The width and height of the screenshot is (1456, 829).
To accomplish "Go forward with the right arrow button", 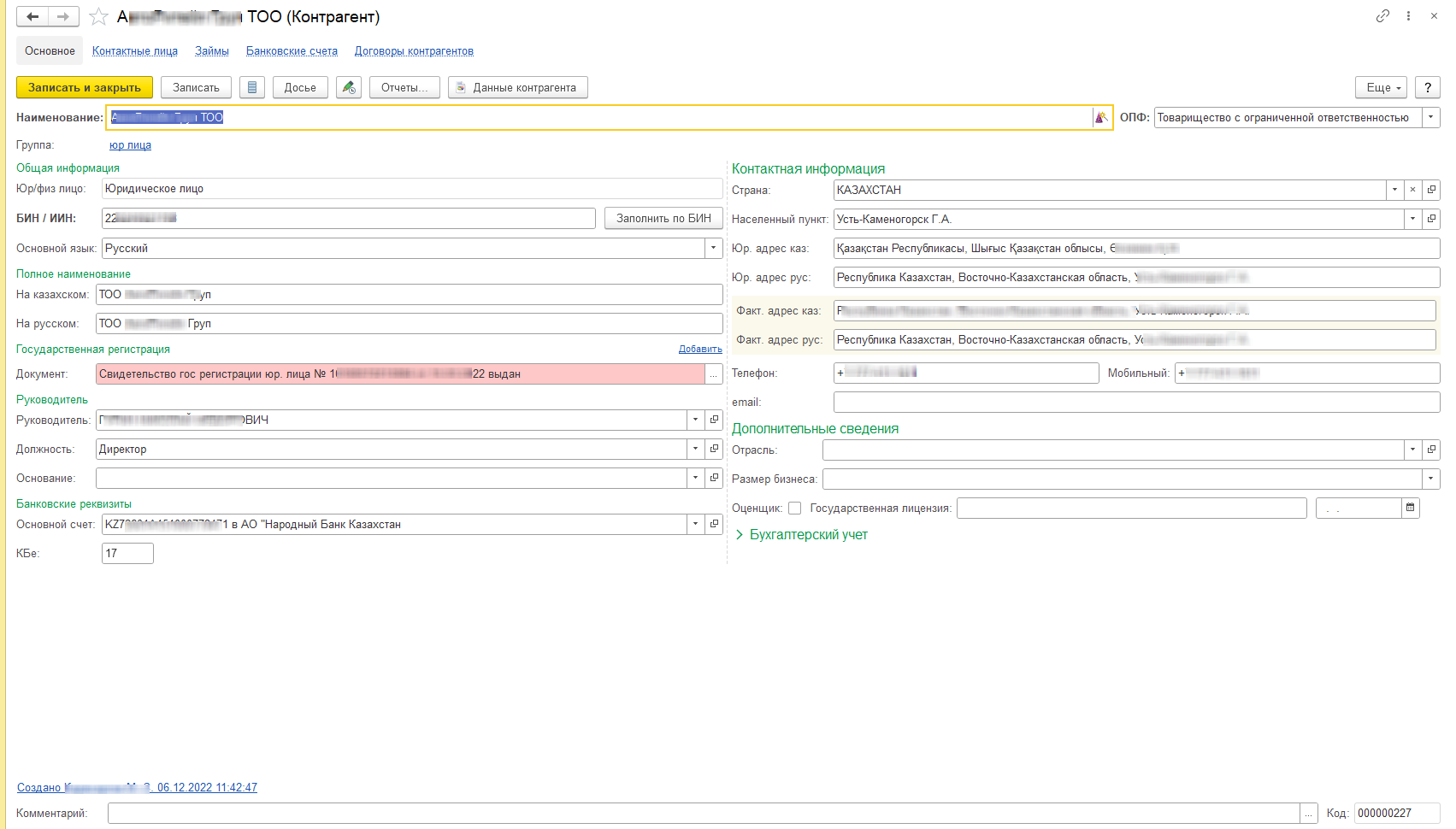I will (63, 16).
